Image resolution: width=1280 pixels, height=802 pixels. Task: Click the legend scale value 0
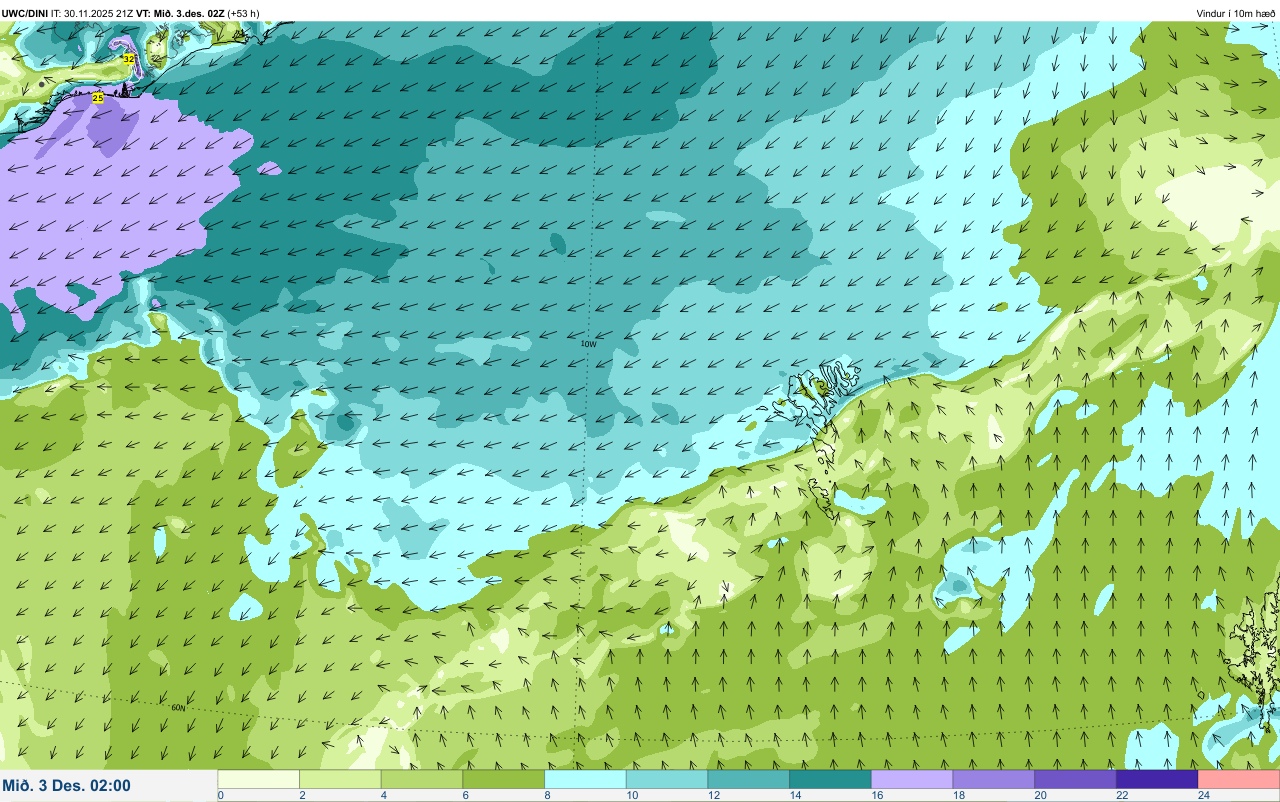(220, 795)
